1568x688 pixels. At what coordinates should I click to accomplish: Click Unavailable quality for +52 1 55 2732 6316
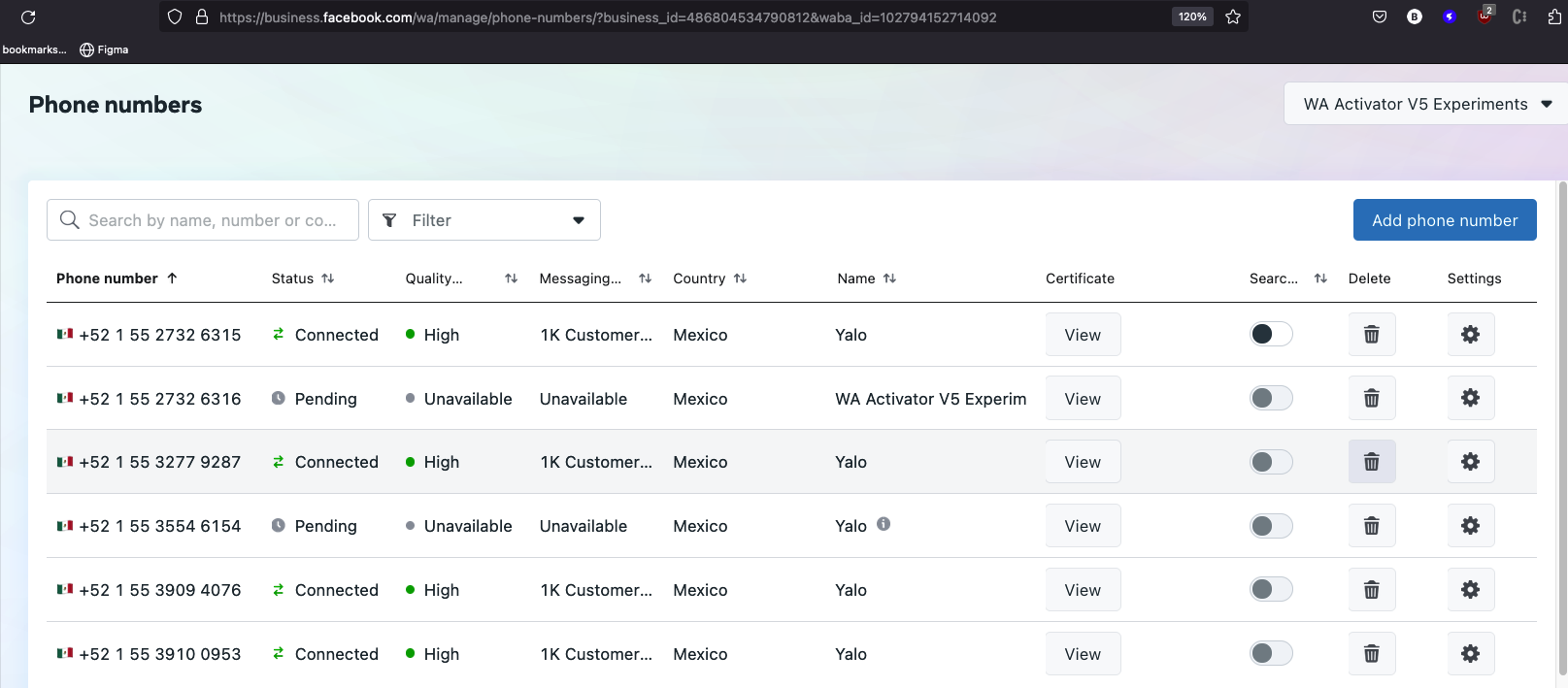468,399
